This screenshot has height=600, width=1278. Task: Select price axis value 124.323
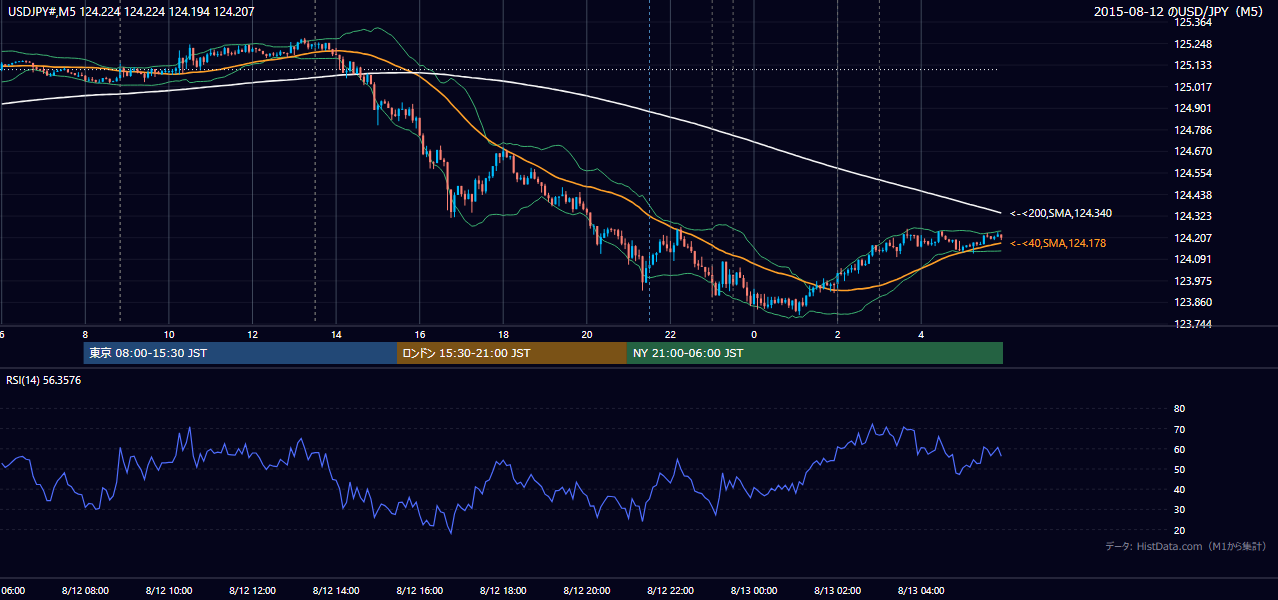(x=1192, y=216)
